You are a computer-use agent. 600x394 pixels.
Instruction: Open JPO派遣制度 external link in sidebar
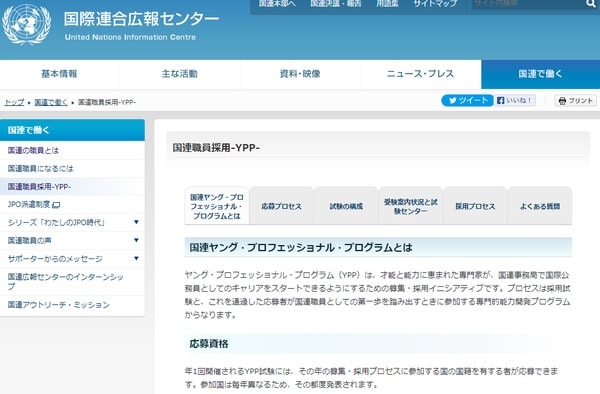point(72,205)
